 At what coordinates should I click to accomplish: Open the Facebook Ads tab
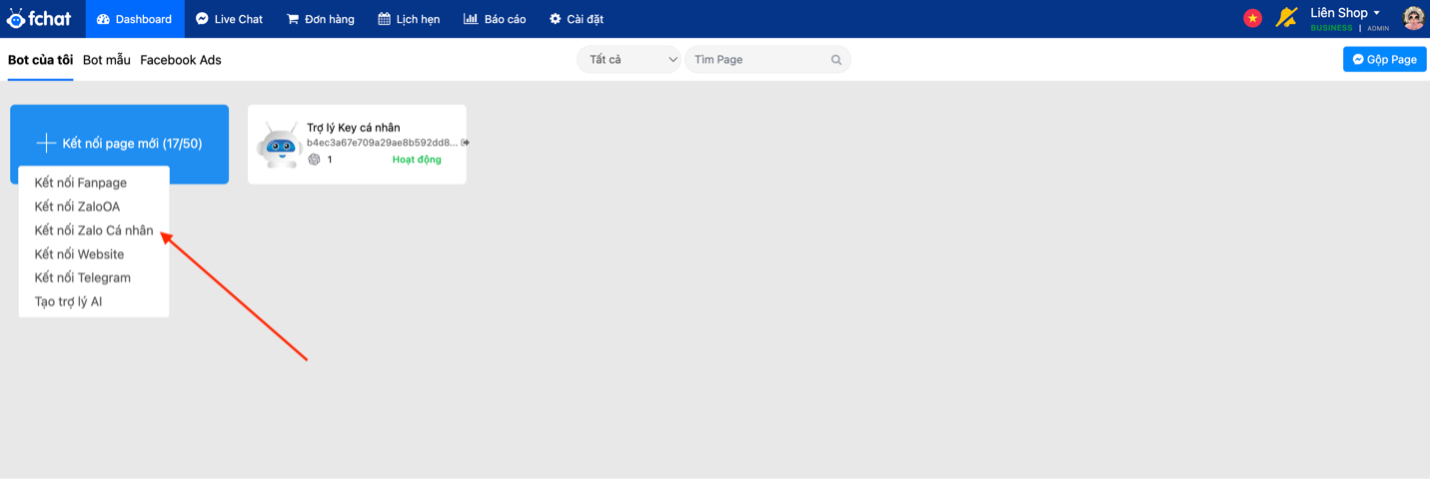[180, 60]
